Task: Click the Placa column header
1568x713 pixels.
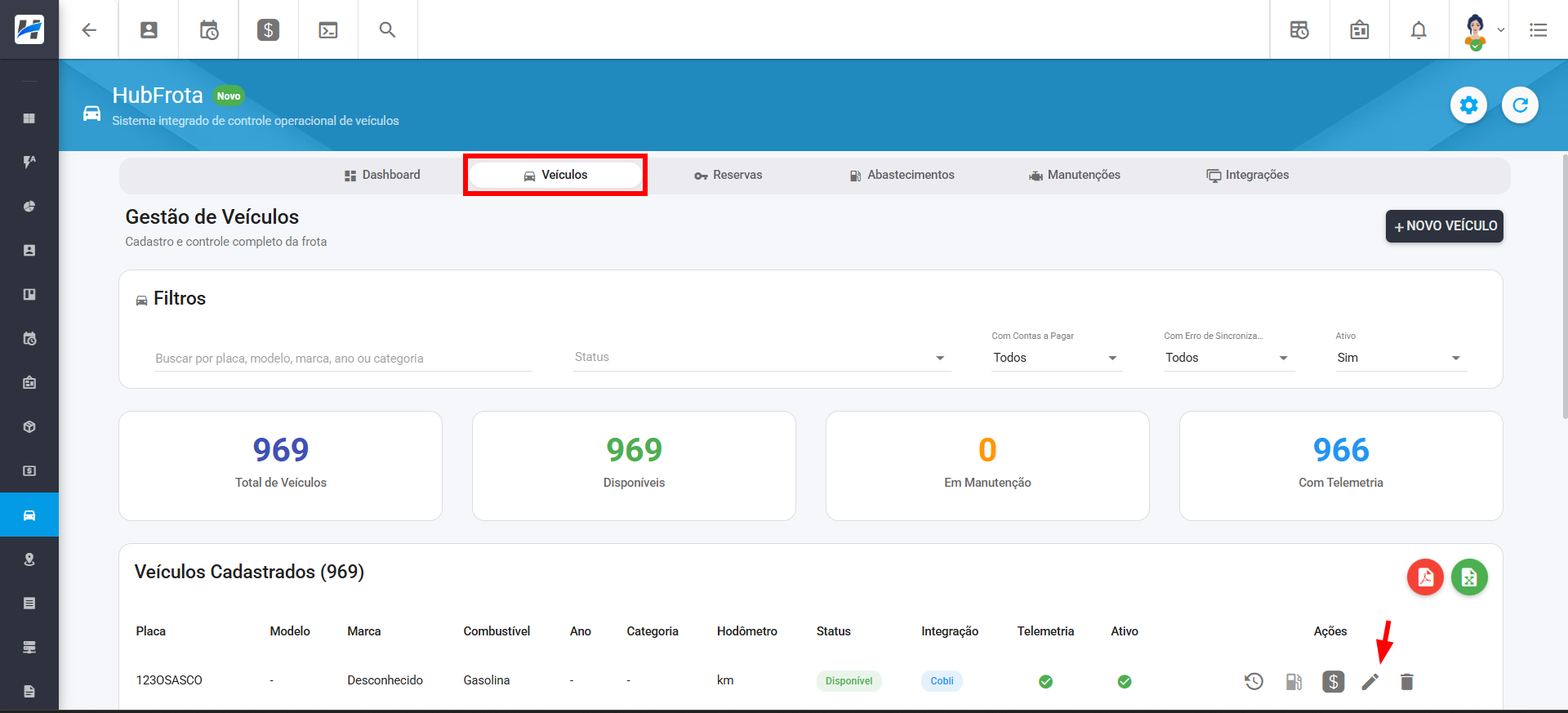Action: (x=151, y=631)
